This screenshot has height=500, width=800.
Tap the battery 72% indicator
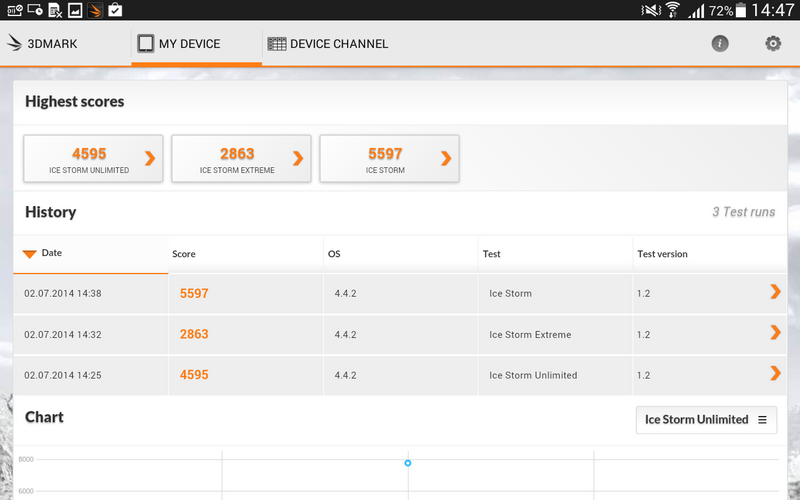click(728, 10)
